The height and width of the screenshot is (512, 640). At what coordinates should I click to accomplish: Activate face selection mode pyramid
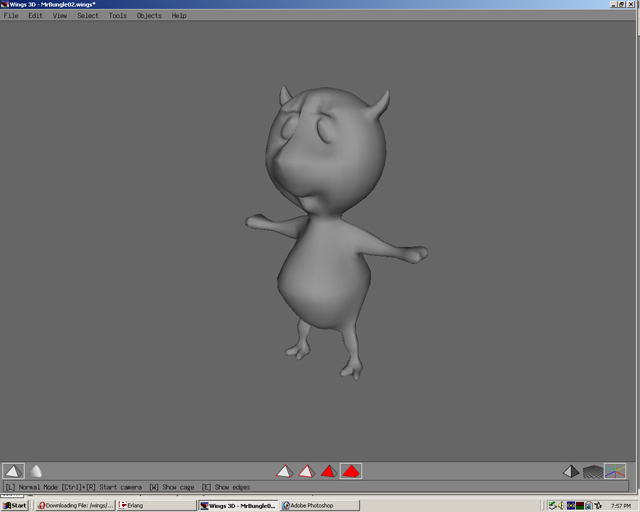pos(329,471)
